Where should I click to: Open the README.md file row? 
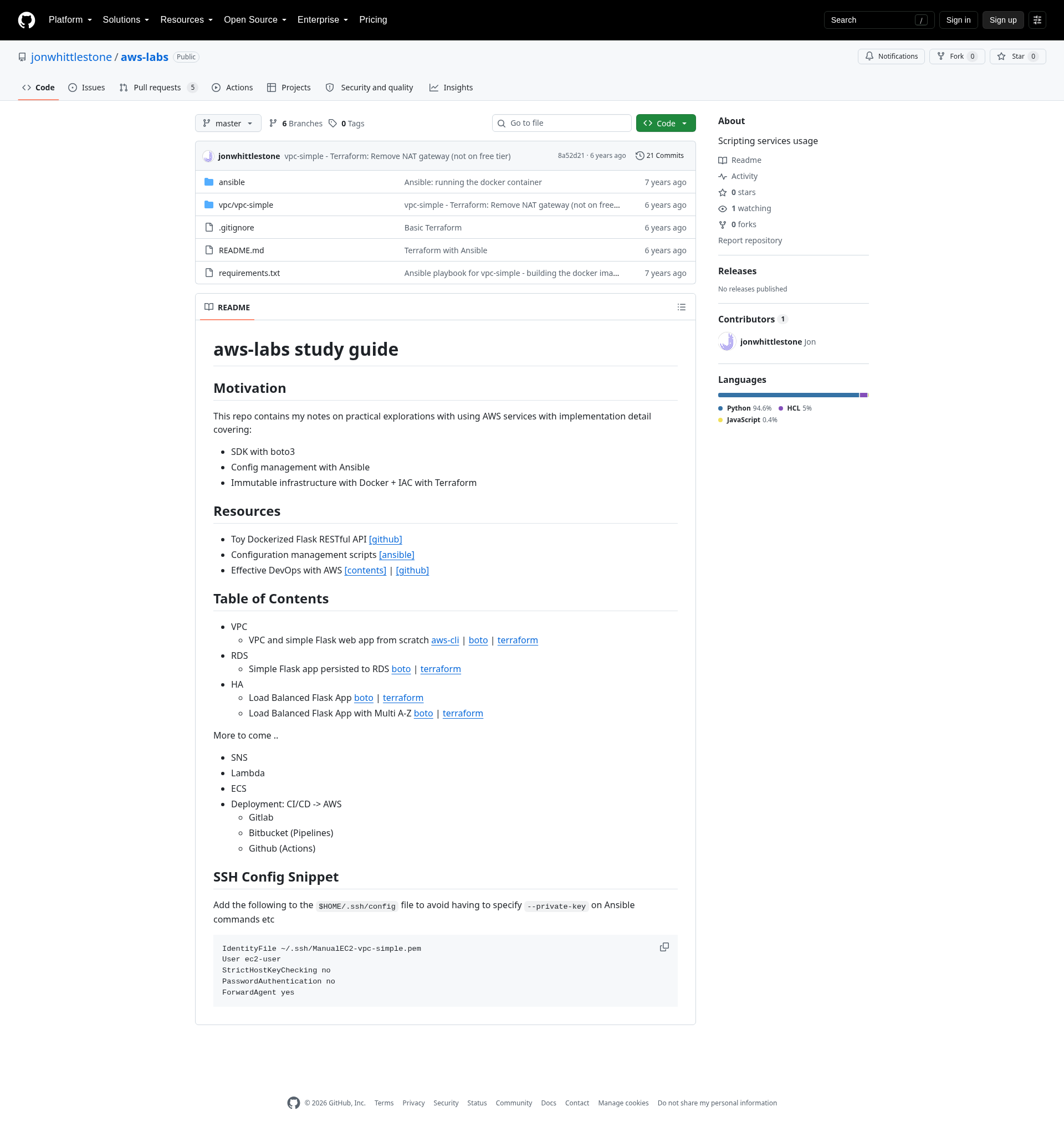click(446, 250)
